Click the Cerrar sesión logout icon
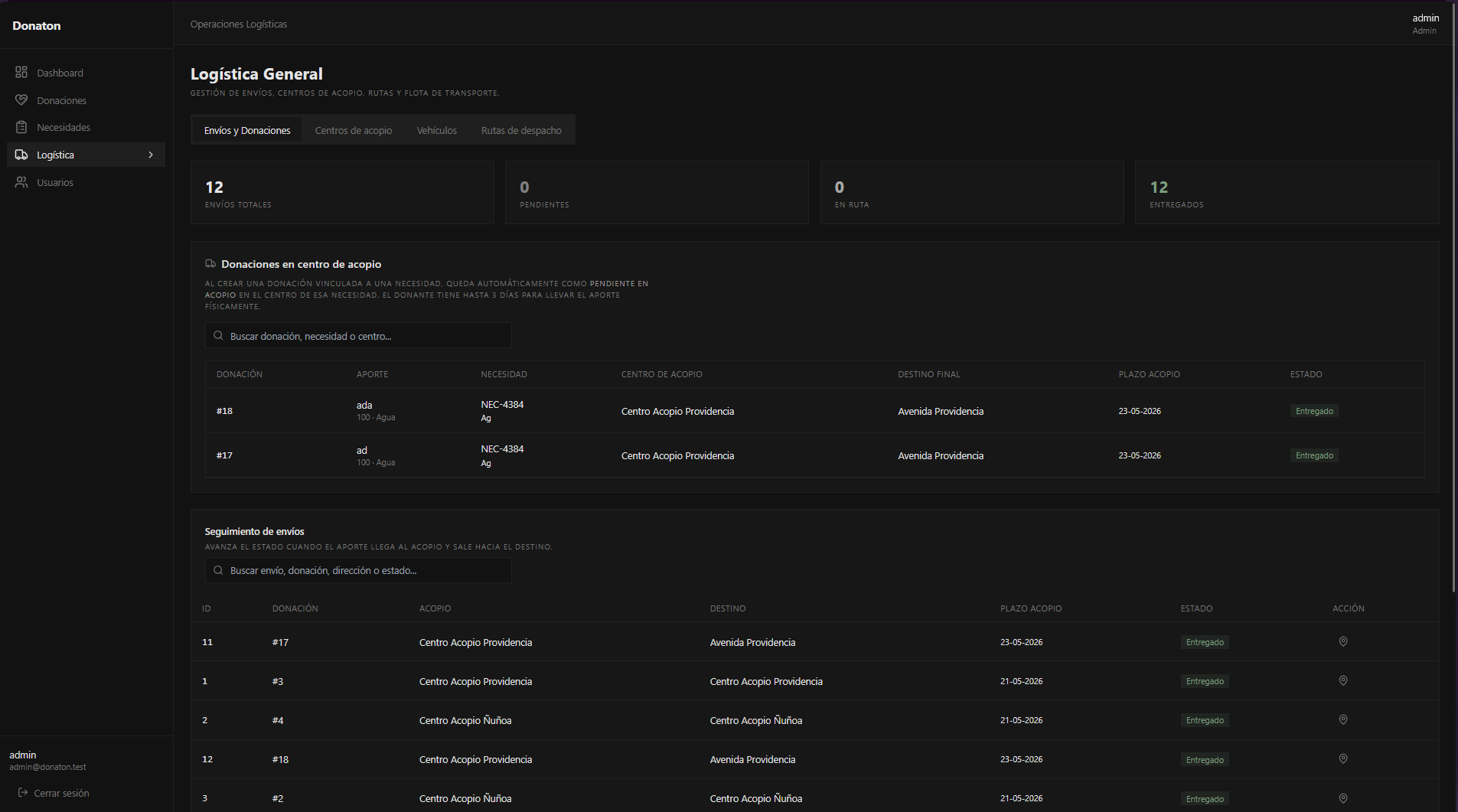This screenshot has height=812, width=1458. pyautogui.click(x=23, y=793)
